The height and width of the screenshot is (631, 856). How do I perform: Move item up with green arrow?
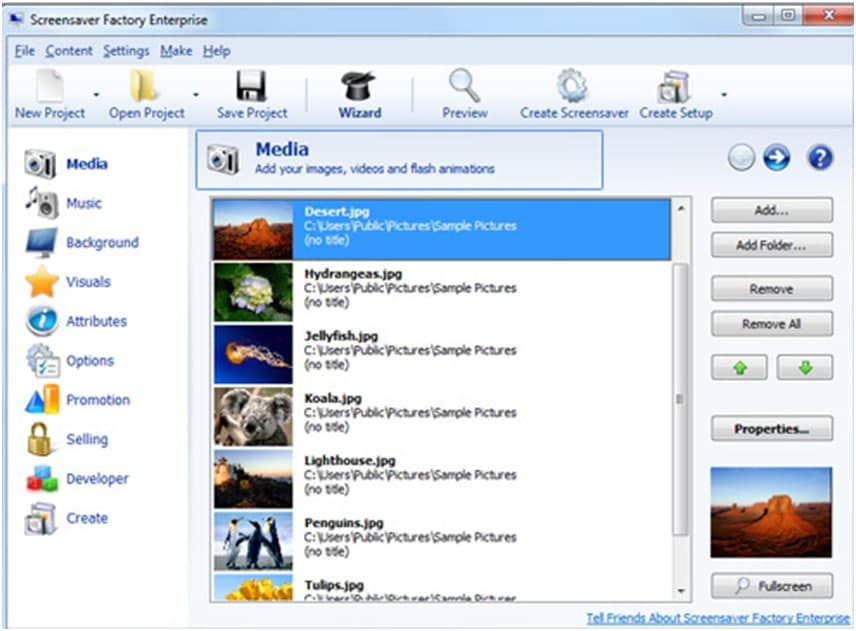coord(740,368)
